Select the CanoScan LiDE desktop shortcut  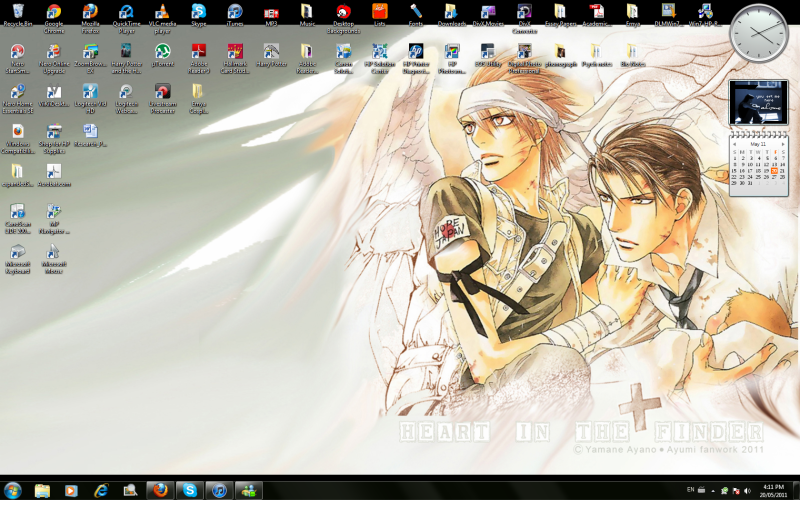(18, 219)
